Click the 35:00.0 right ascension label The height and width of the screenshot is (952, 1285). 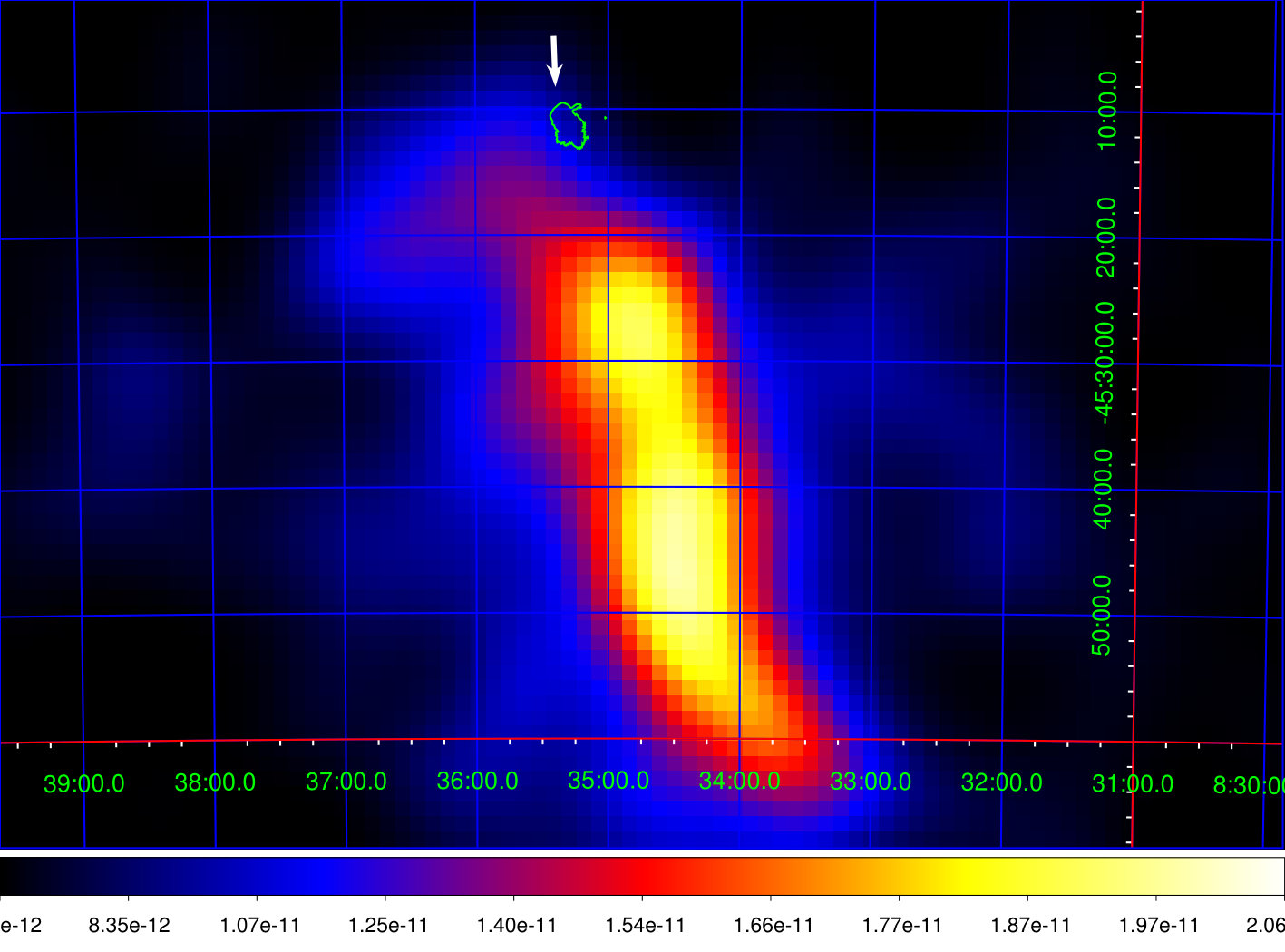point(608,781)
